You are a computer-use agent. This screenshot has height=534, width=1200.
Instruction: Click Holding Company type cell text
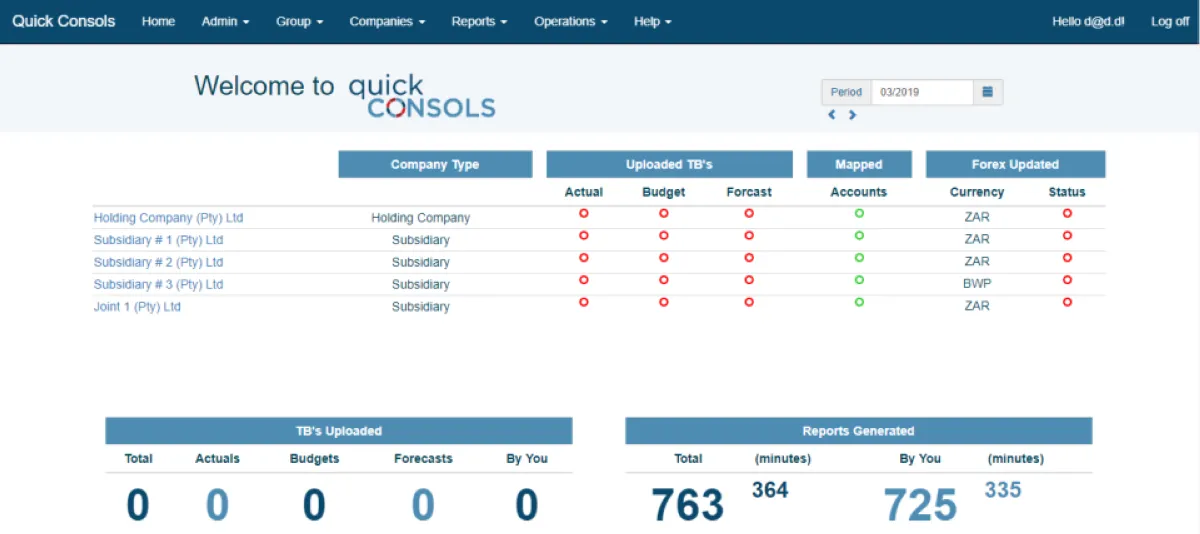click(420, 217)
